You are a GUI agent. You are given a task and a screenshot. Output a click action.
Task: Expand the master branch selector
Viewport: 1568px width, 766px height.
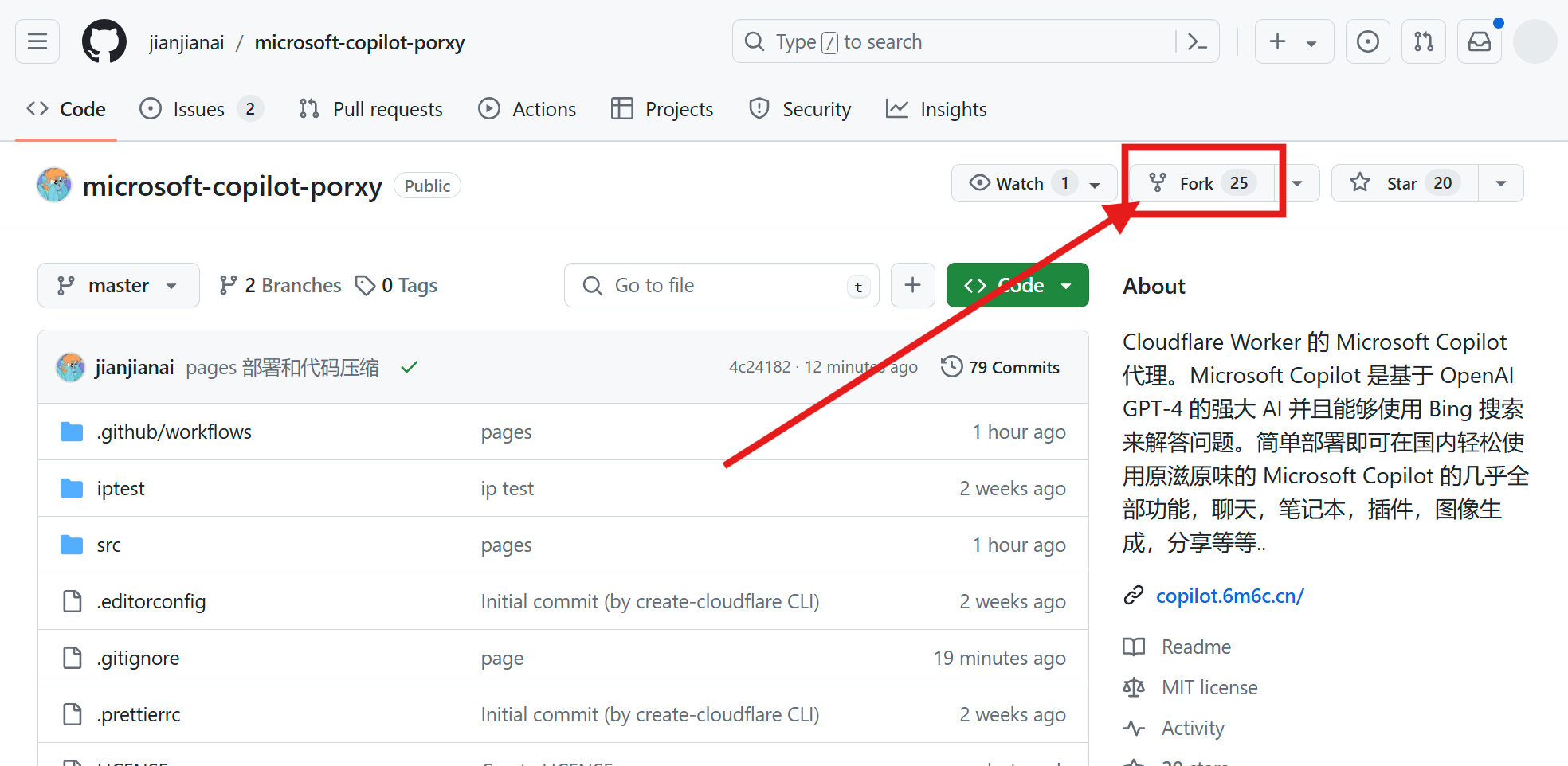118,285
